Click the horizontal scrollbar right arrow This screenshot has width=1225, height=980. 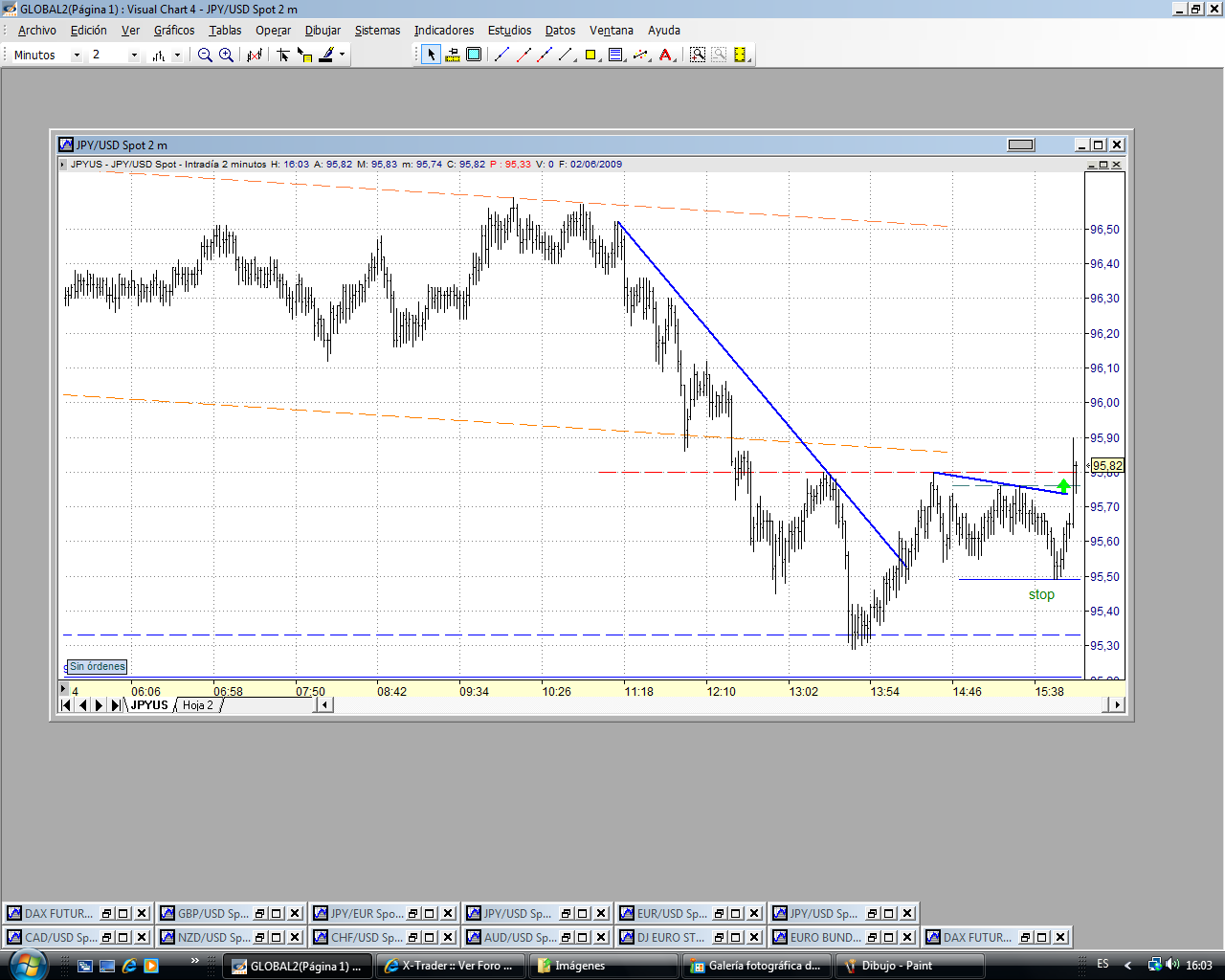pyautogui.click(x=1115, y=705)
